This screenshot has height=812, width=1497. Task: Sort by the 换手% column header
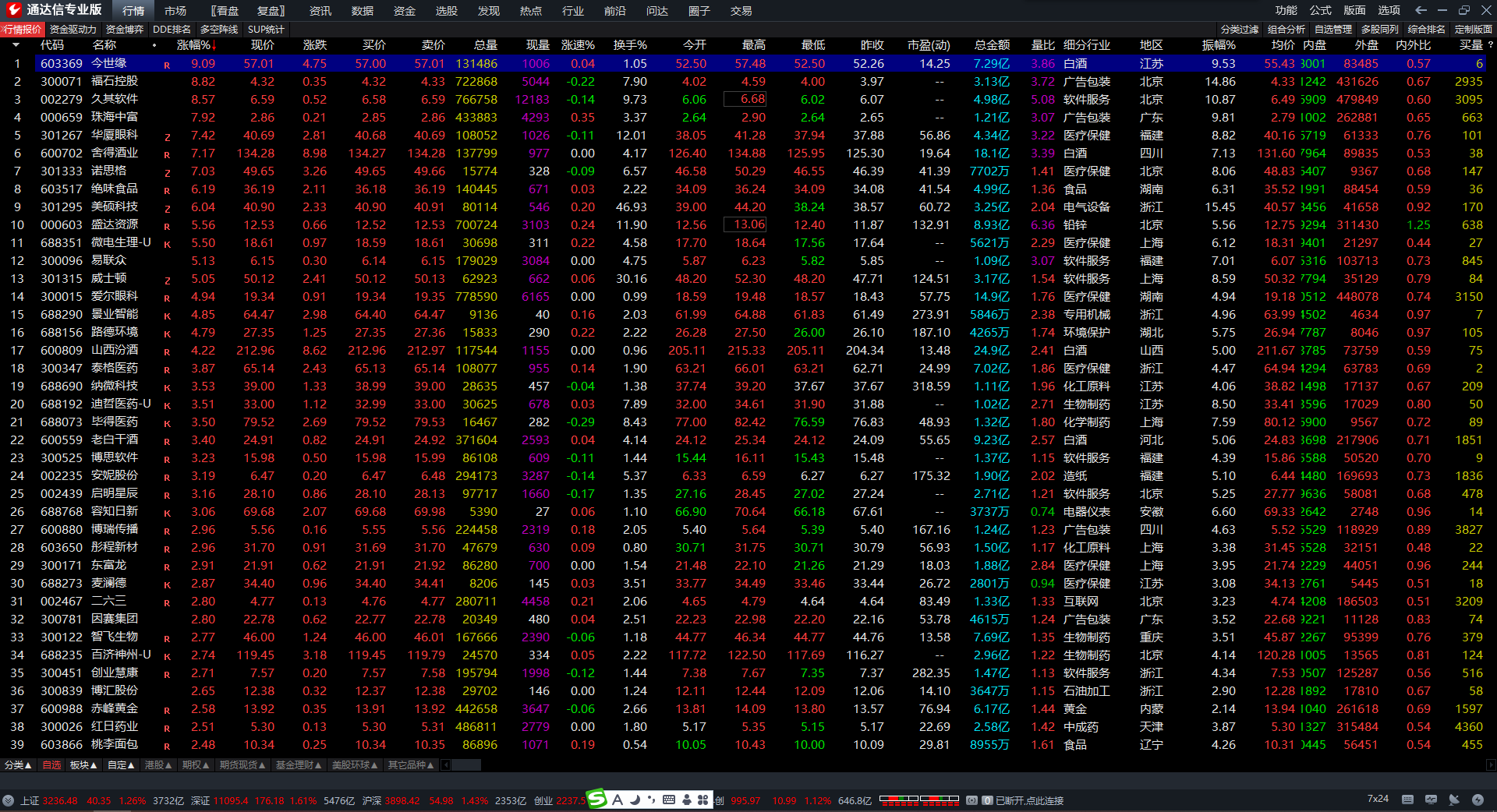(x=630, y=45)
